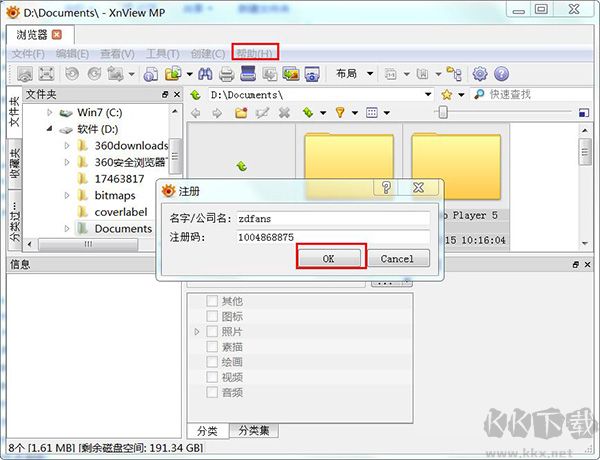600x460 pixels.
Task: Click the 注册码 input field
Action: pos(333,237)
